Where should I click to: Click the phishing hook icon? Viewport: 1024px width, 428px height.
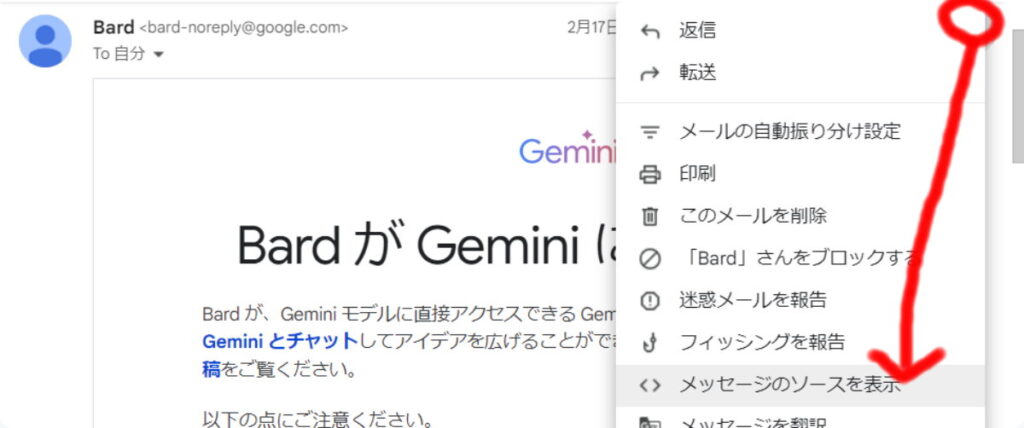[650, 343]
